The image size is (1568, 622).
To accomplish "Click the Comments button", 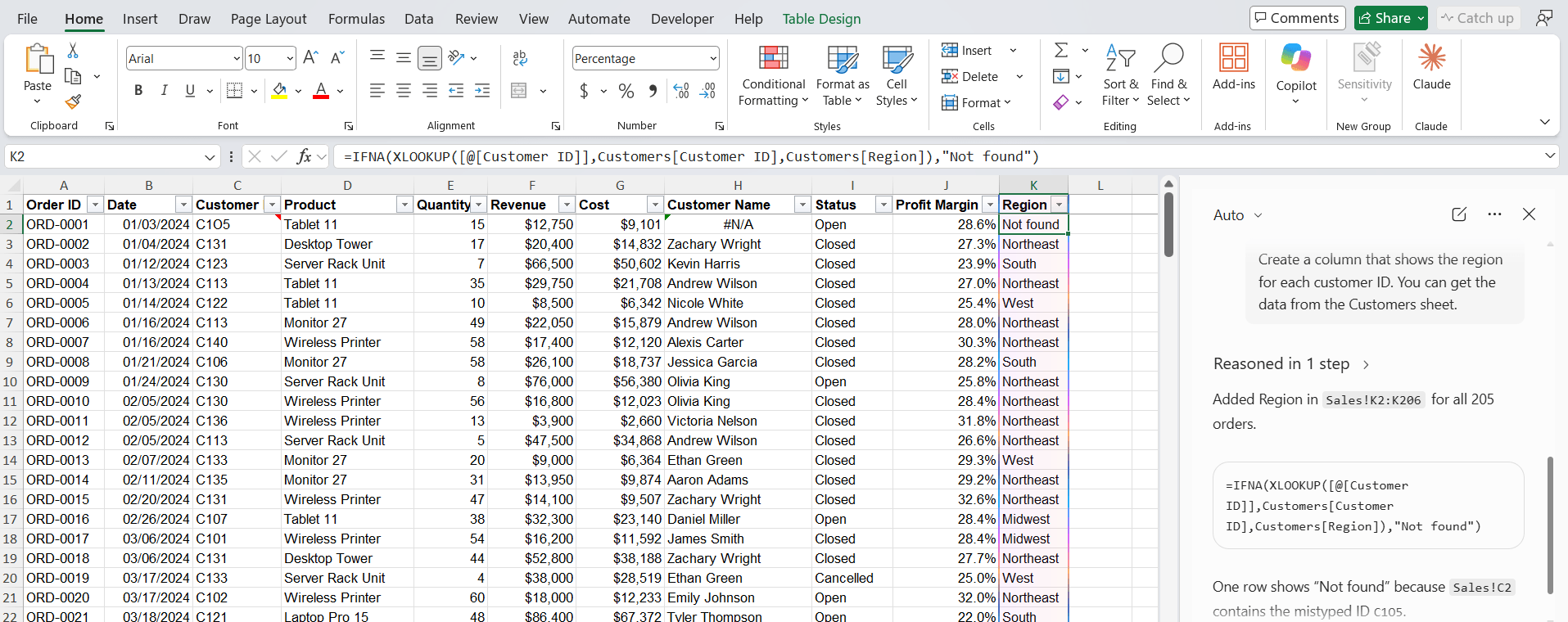I will 1298,18.
